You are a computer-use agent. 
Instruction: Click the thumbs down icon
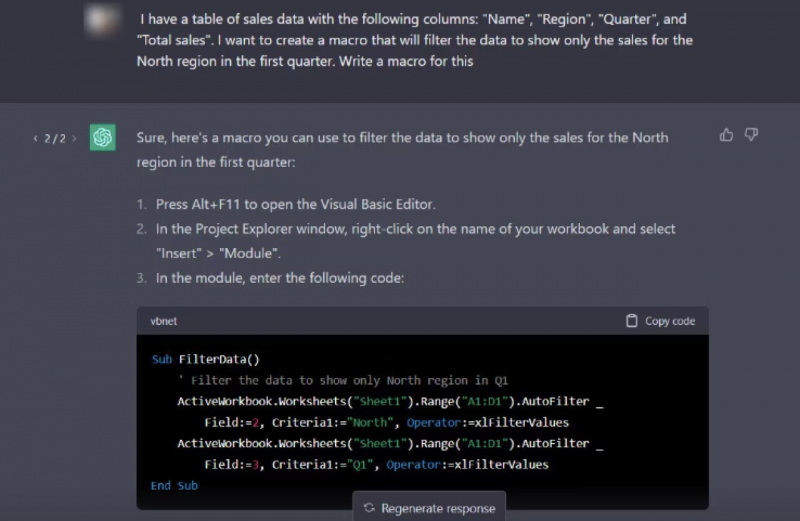[x=751, y=135]
